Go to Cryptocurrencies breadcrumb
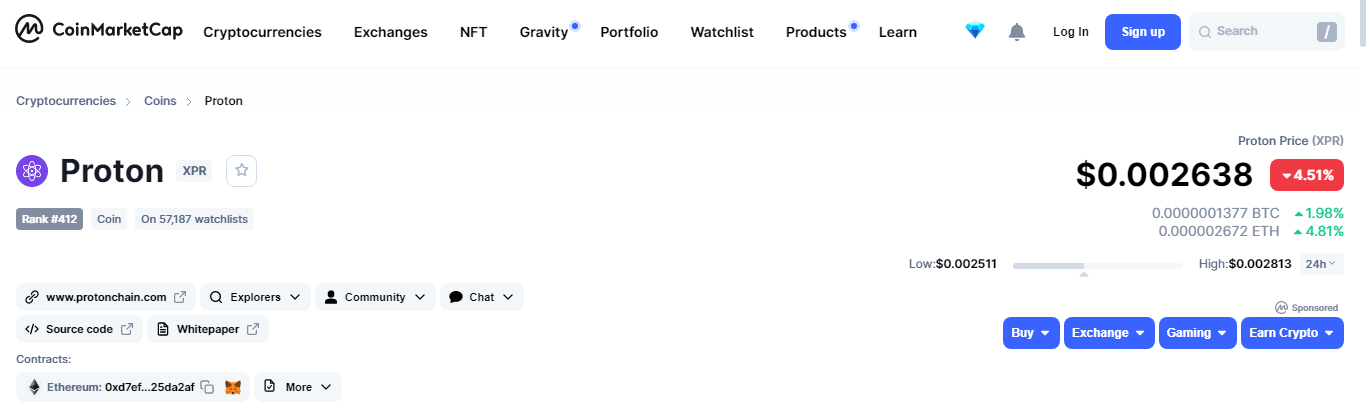This screenshot has width=1366, height=411. click(66, 101)
